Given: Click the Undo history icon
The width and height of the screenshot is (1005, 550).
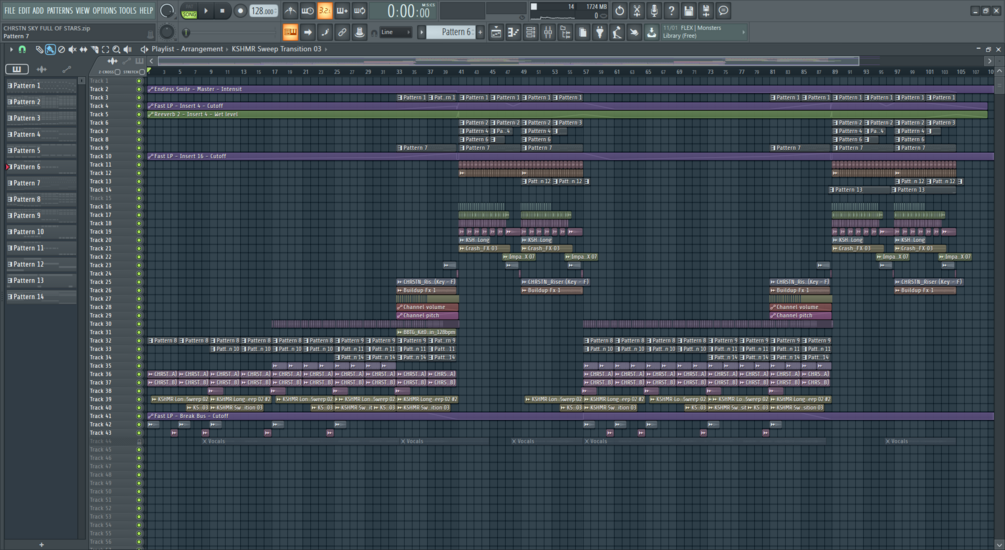Looking at the screenshot, I should tap(619, 11).
